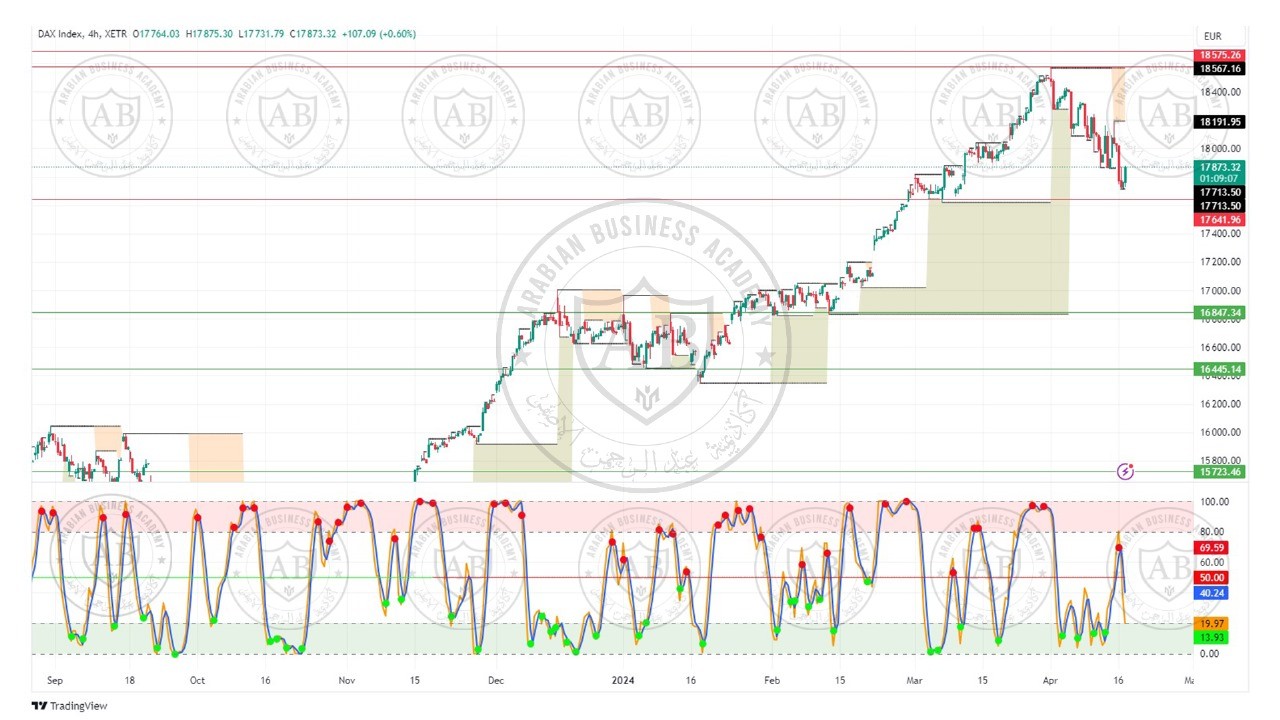1280x720 pixels.
Task: Click the low value L17731.79
Action: click(x=263, y=34)
